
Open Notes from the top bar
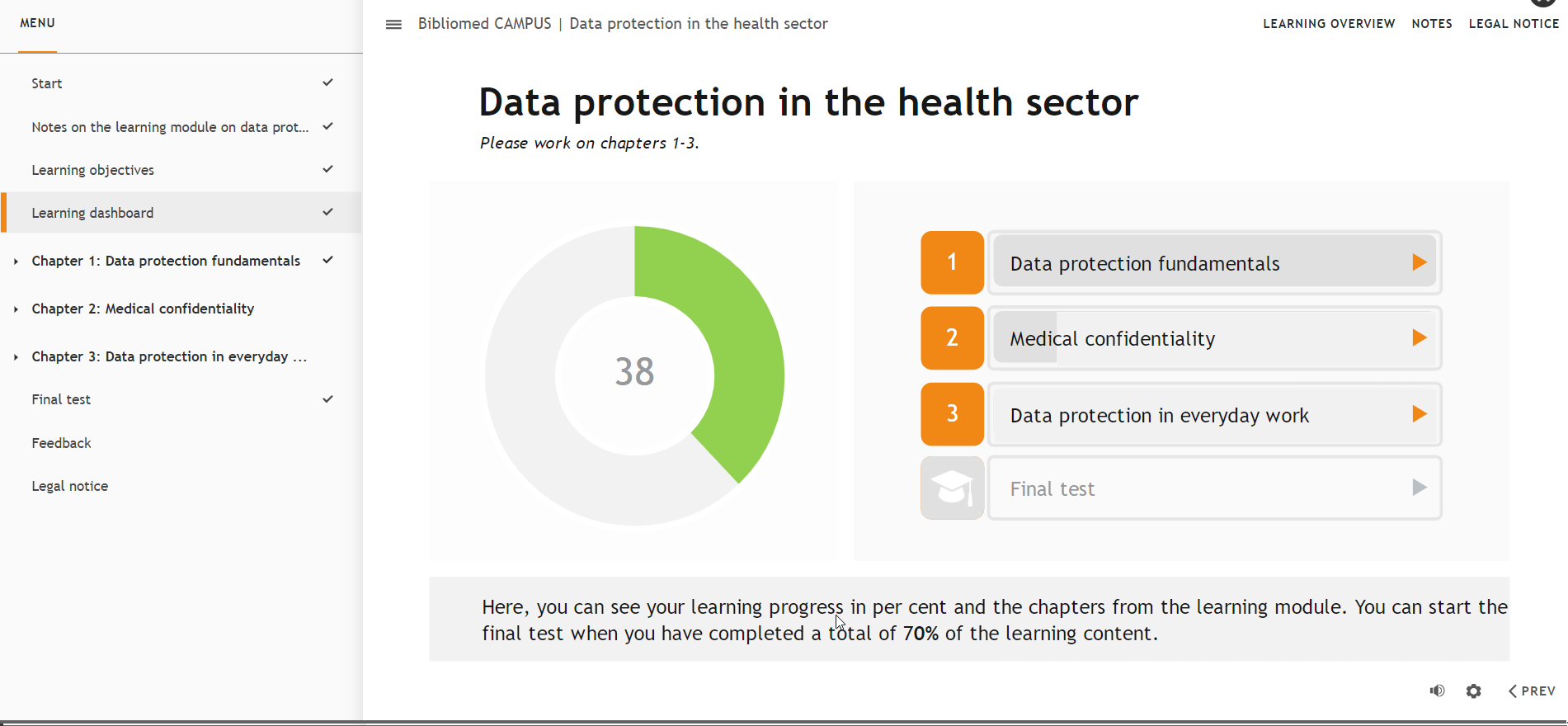pos(1432,24)
